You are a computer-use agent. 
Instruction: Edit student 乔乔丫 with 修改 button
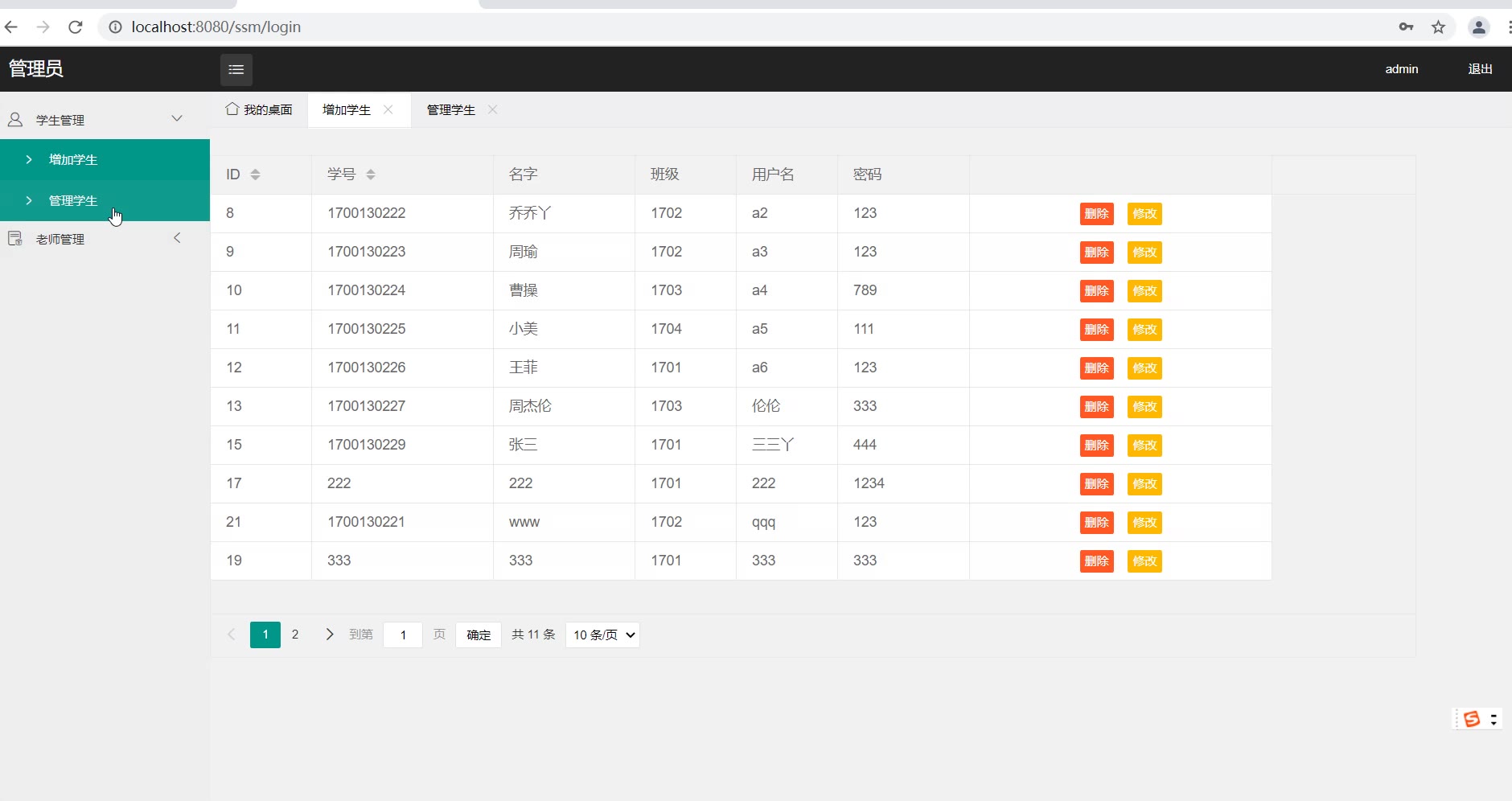pyautogui.click(x=1145, y=214)
